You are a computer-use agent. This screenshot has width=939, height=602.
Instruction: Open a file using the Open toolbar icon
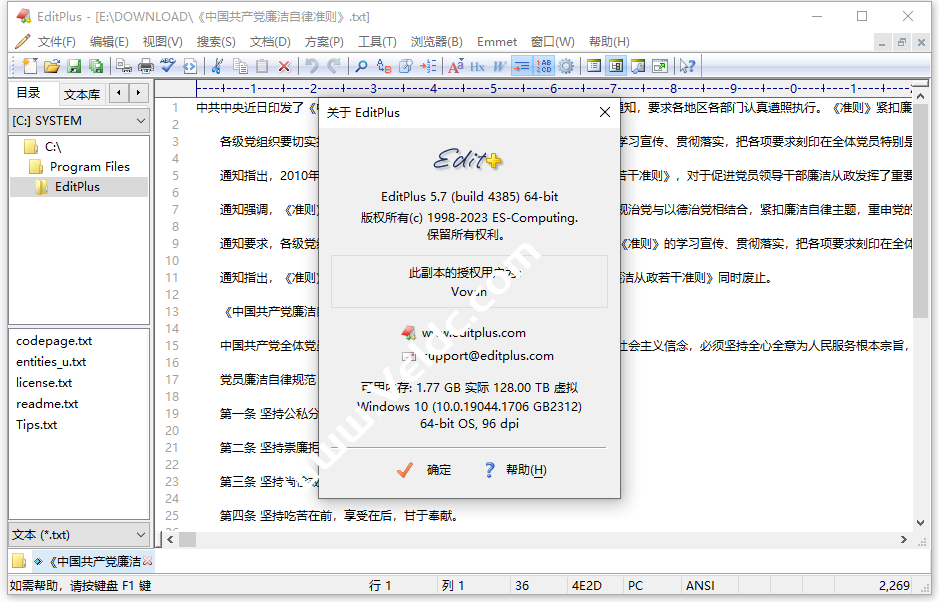53,66
